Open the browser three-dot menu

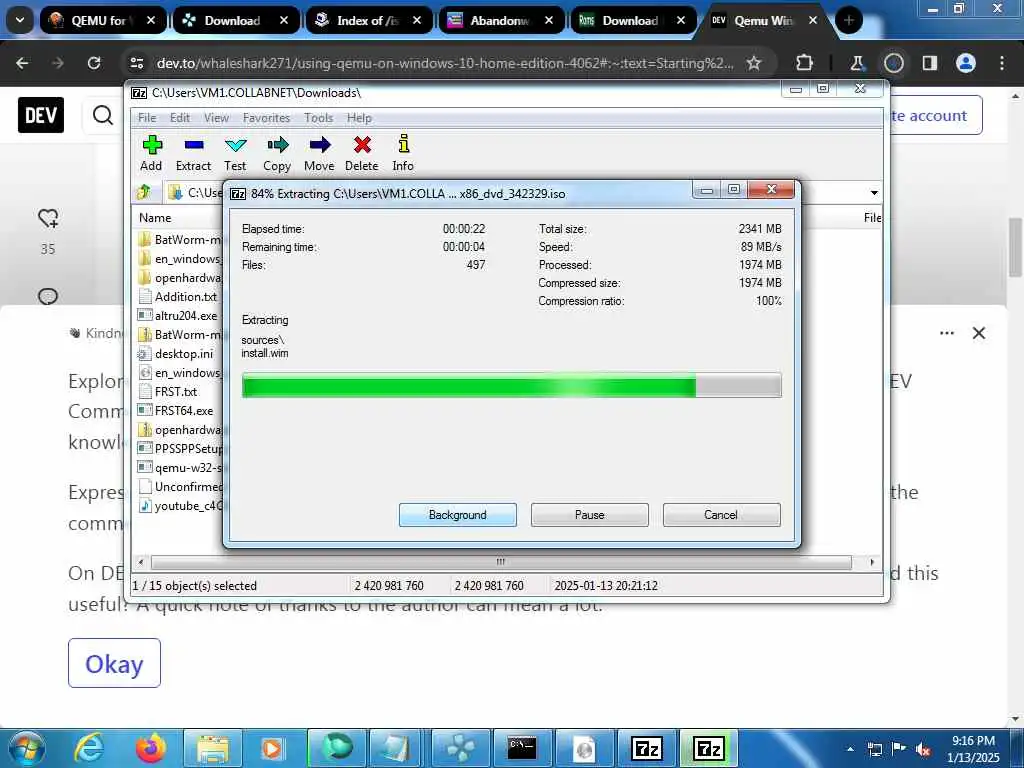[x=1002, y=63]
